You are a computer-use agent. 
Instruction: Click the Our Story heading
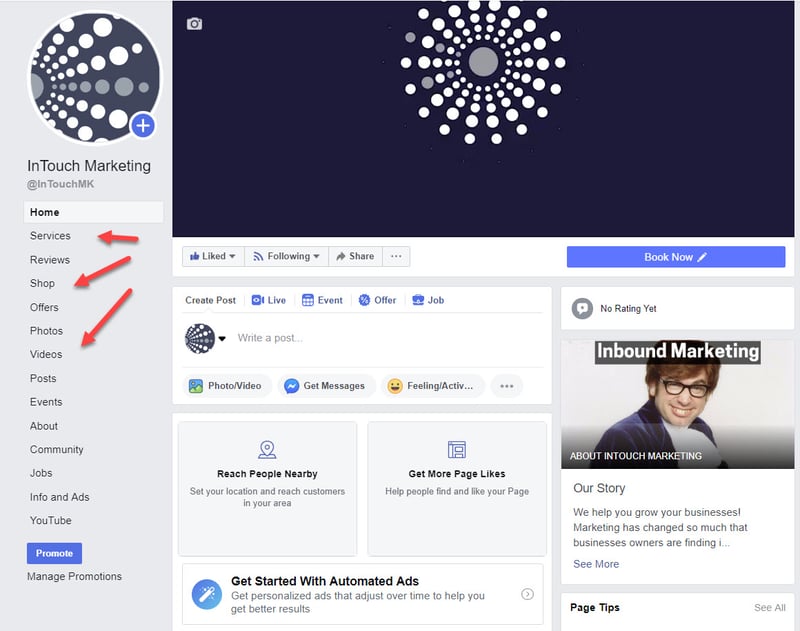pos(599,488)
